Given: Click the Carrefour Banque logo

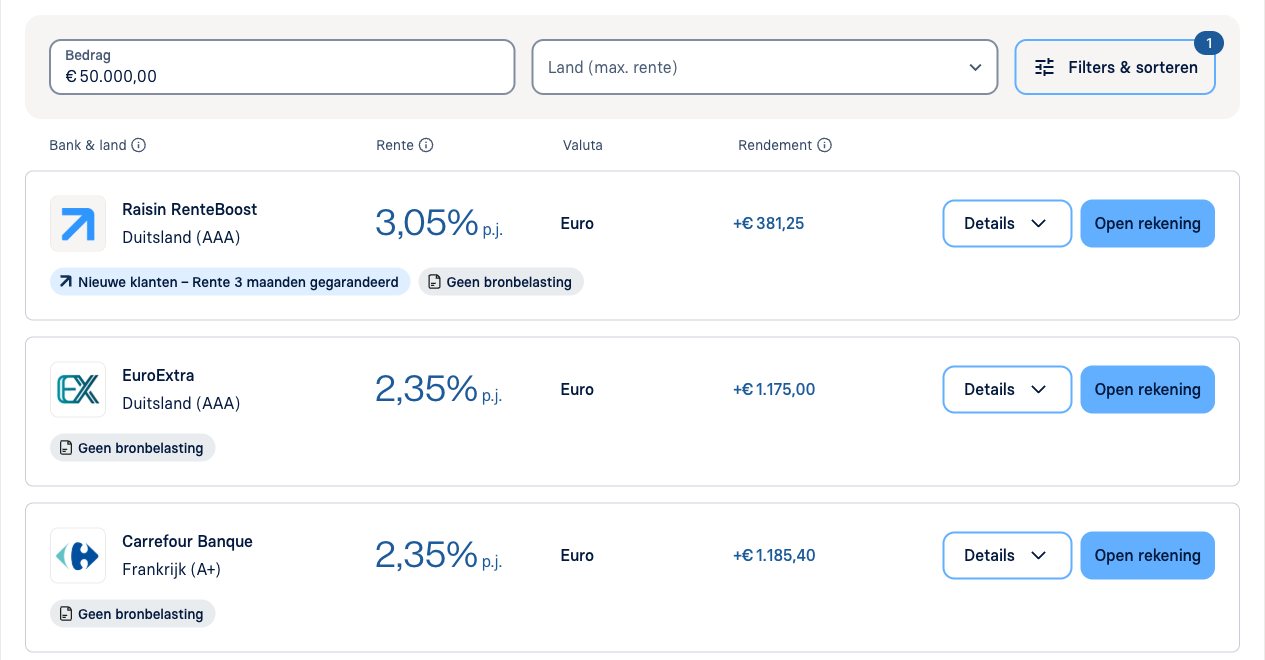Looking at the screenshot, I should point(78,555).
